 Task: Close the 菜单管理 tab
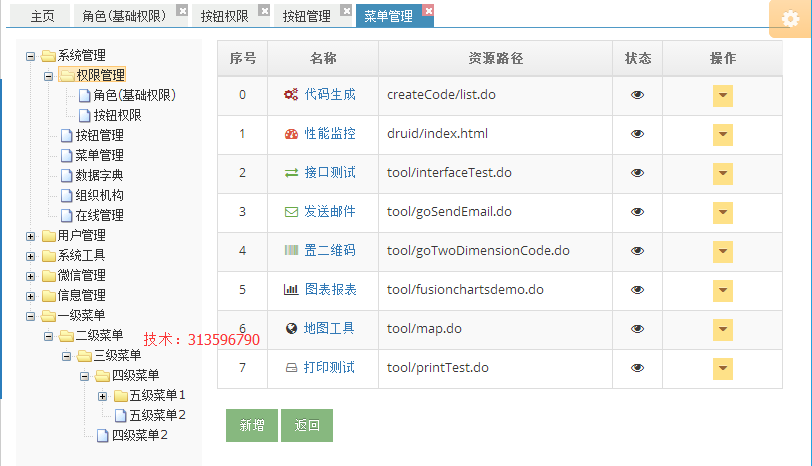(428, 10)
